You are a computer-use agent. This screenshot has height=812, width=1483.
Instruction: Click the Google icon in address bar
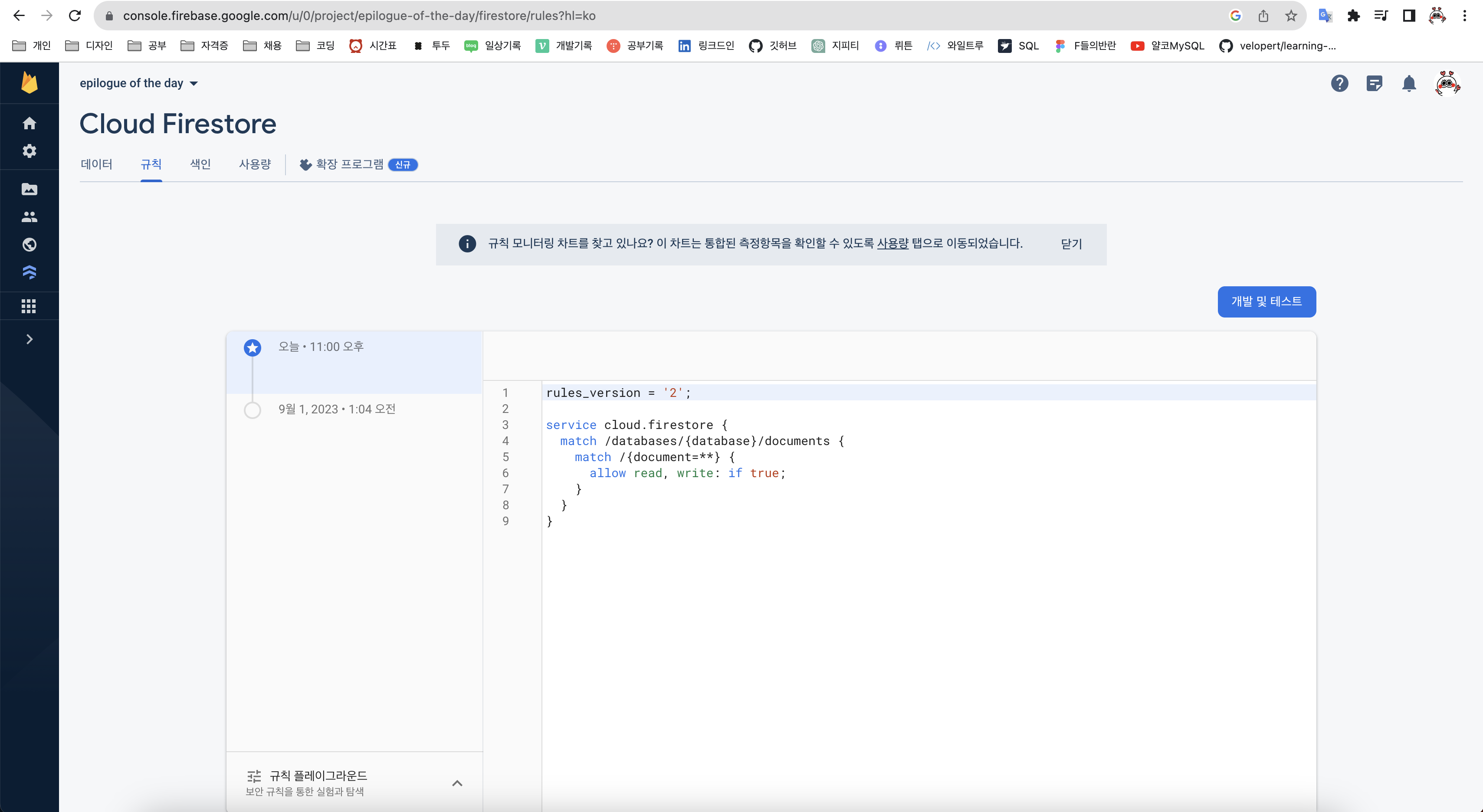[x=1235, y=16]
